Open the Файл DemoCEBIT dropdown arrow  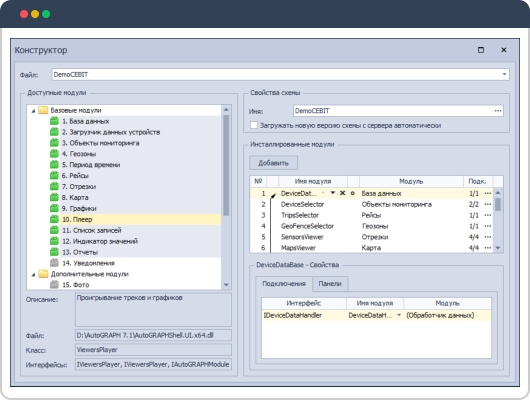coord(504,74)
